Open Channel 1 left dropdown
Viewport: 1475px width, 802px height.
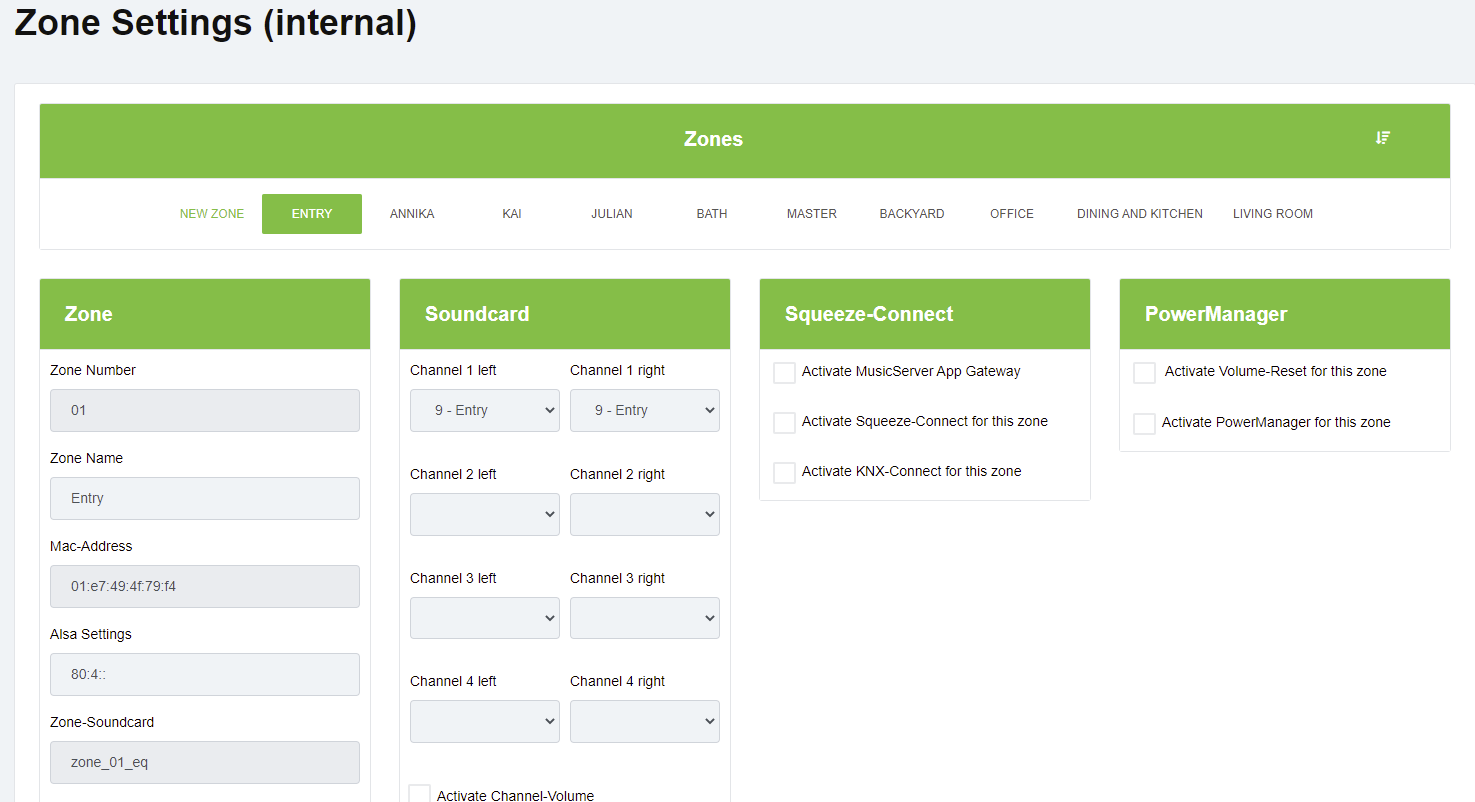tap(485, 411)
